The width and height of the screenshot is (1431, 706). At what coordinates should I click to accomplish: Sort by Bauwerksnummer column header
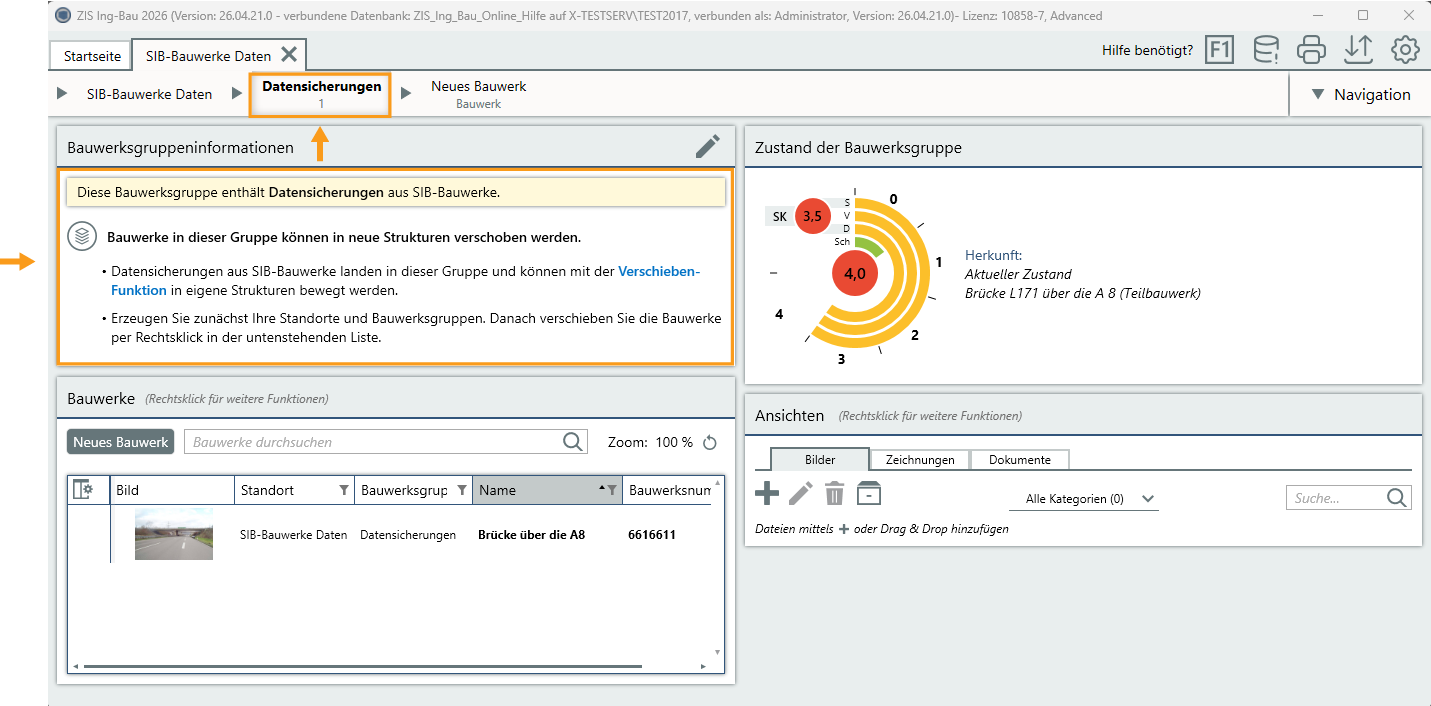tap(669, 490)
